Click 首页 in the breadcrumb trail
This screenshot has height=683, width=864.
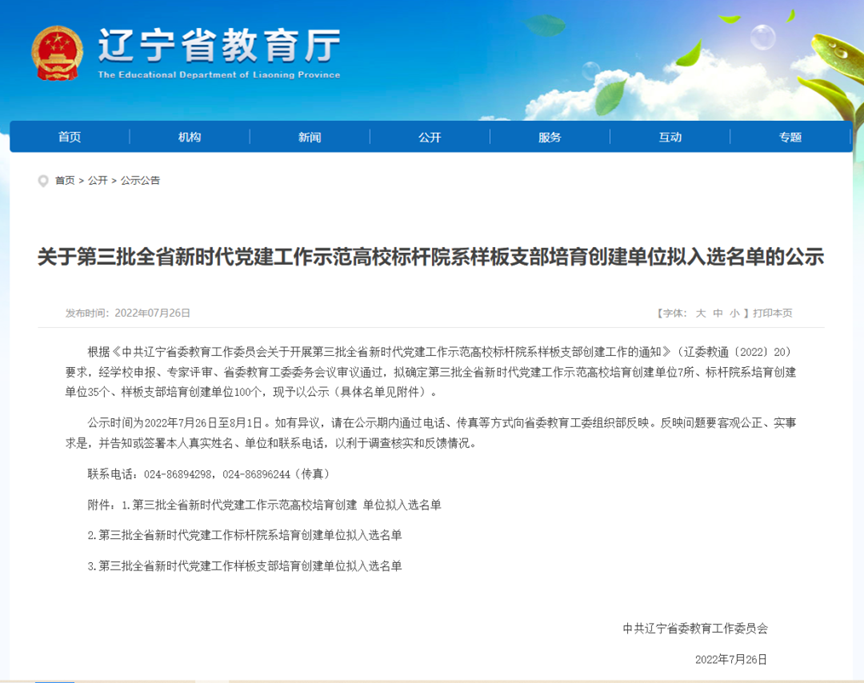pyautogui.click(x=65, y=181)
